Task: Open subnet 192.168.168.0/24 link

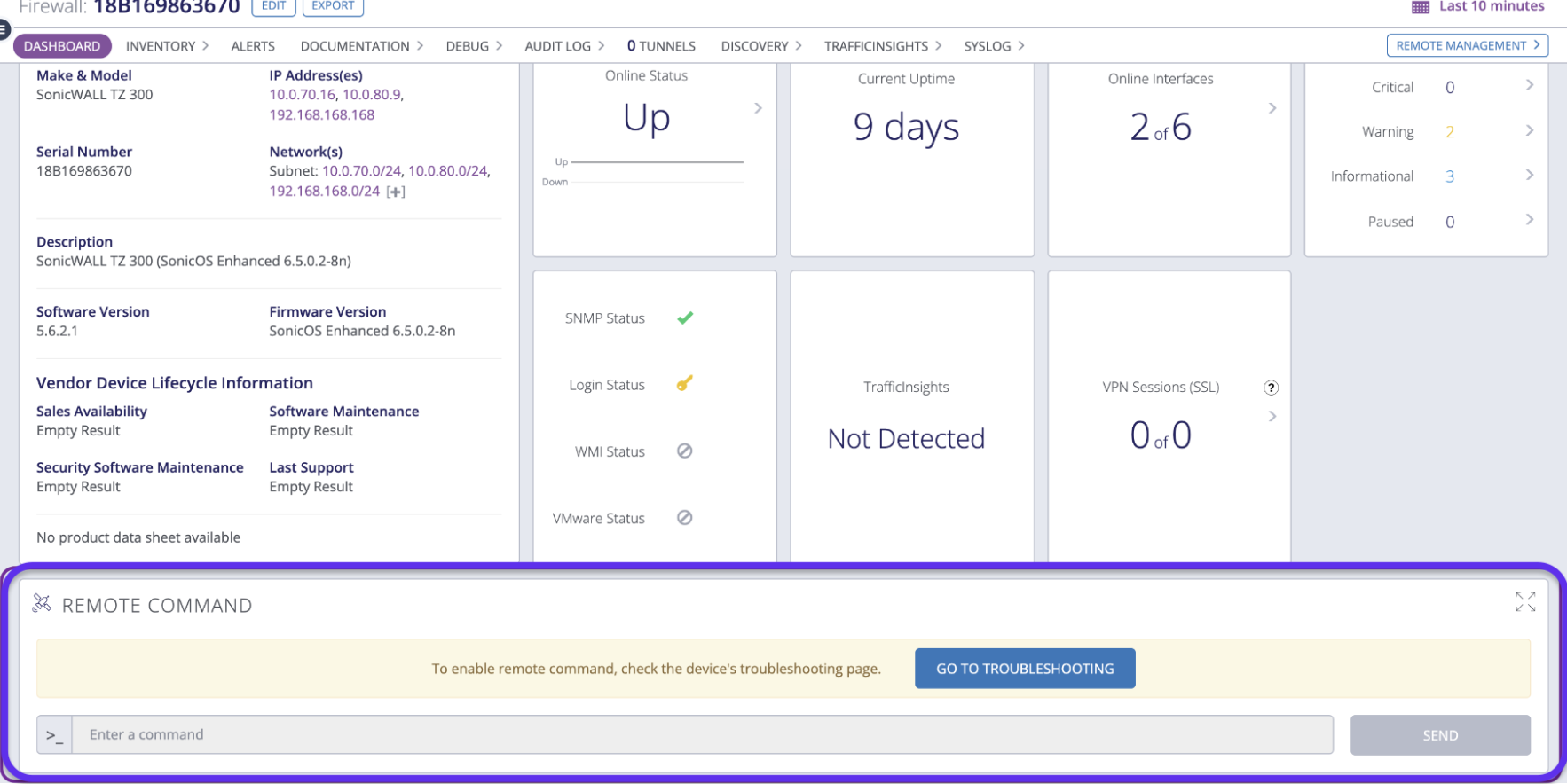Action: (325, 192)
